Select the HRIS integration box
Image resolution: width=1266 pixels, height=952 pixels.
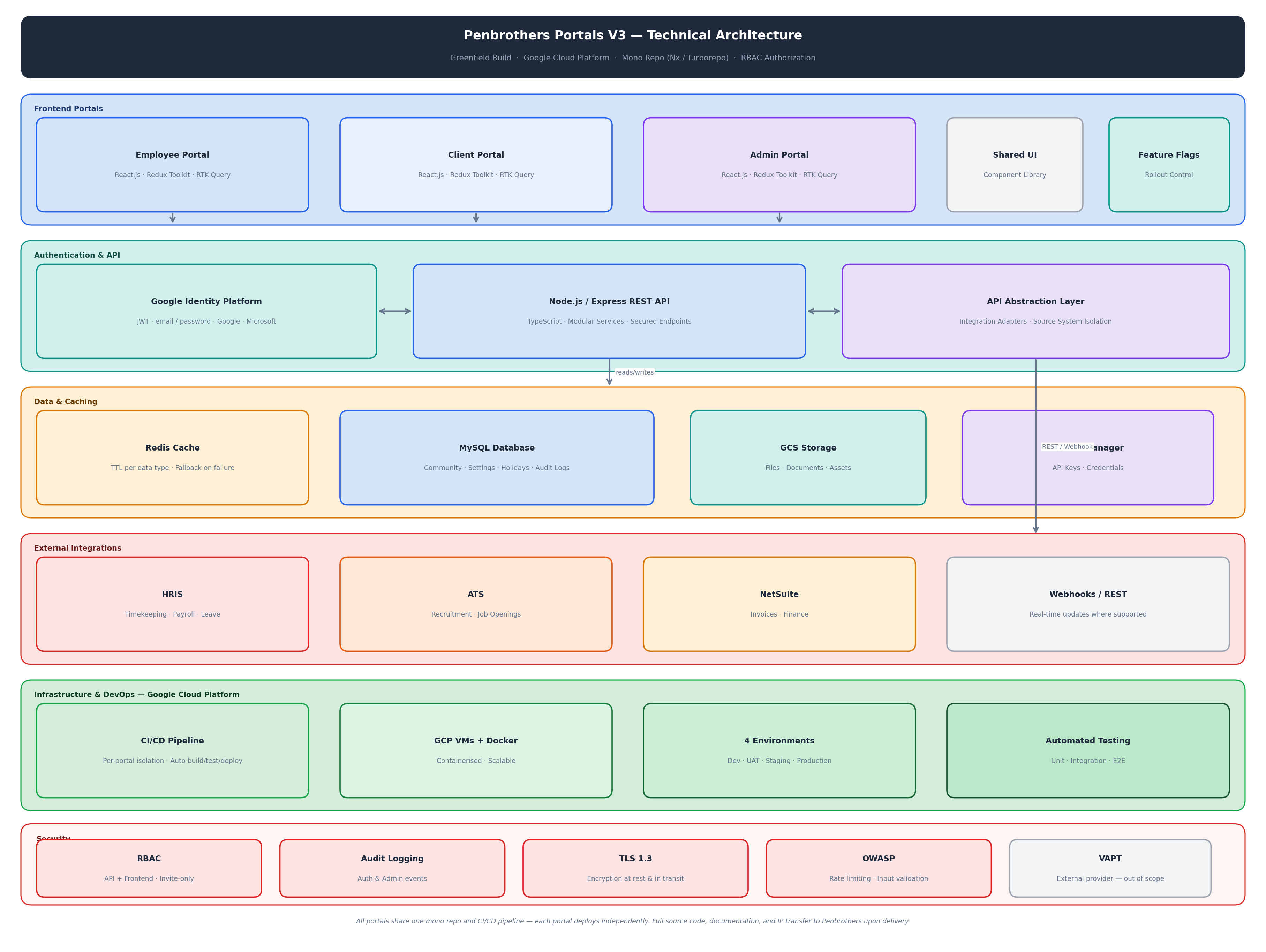click(x=172, y=604)
